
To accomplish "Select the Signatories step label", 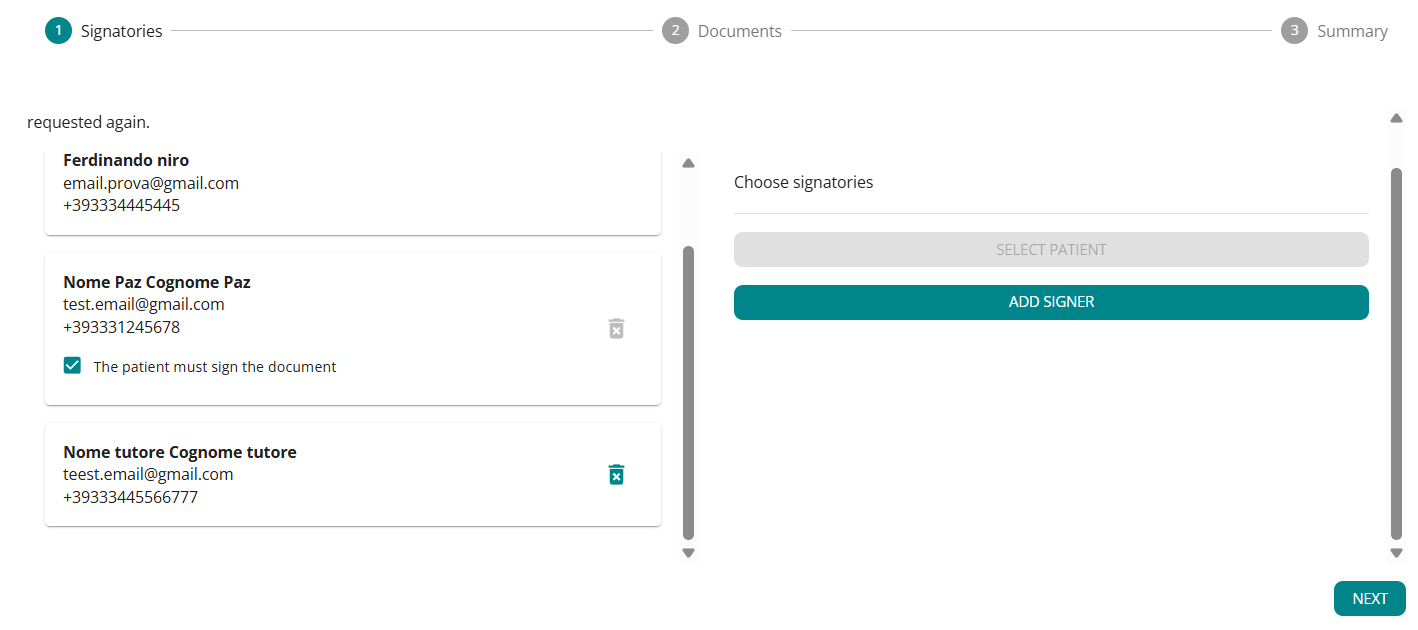I will 121,31.
